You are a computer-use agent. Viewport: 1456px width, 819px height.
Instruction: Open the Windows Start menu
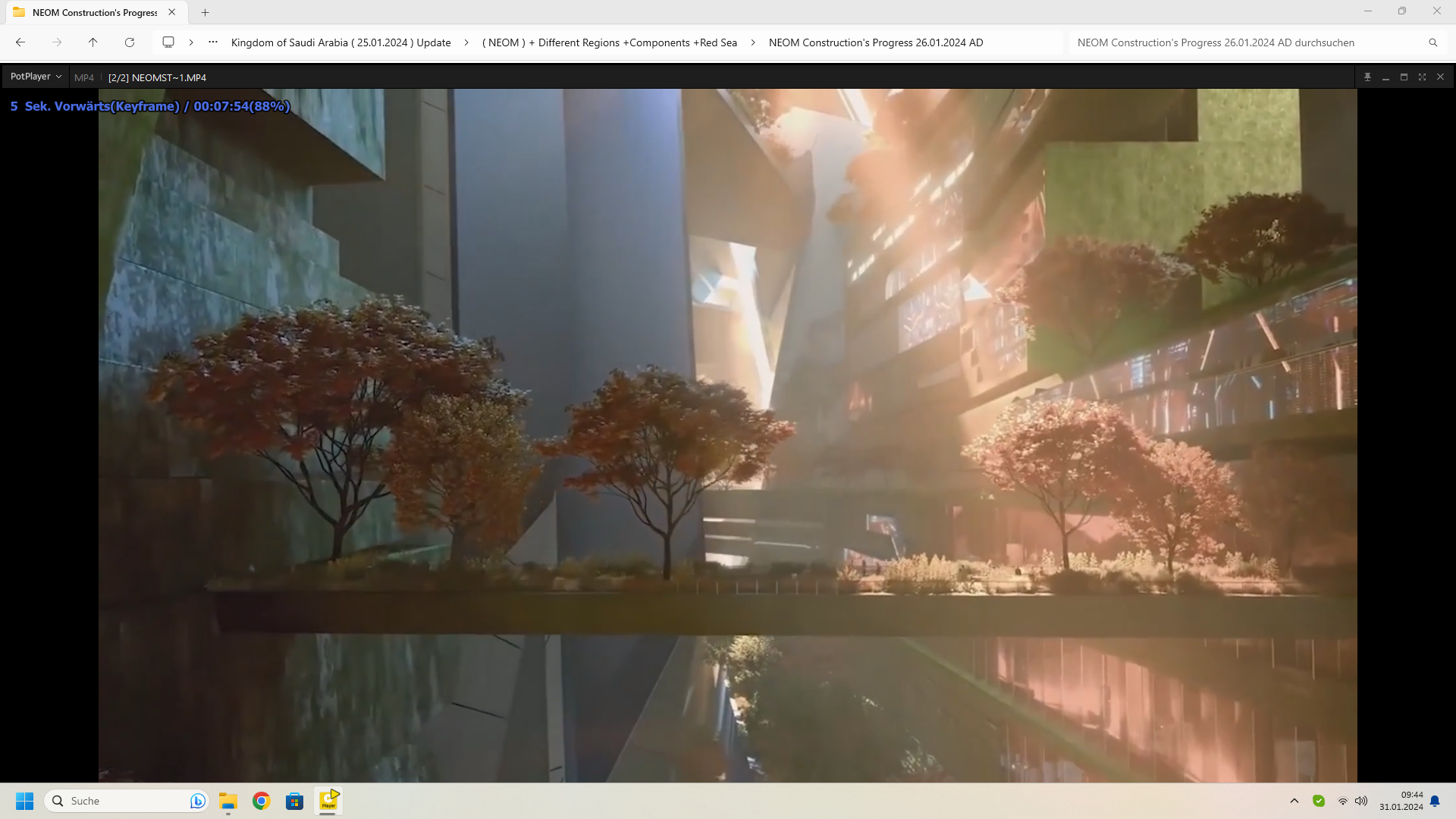(x=25, y=801)
